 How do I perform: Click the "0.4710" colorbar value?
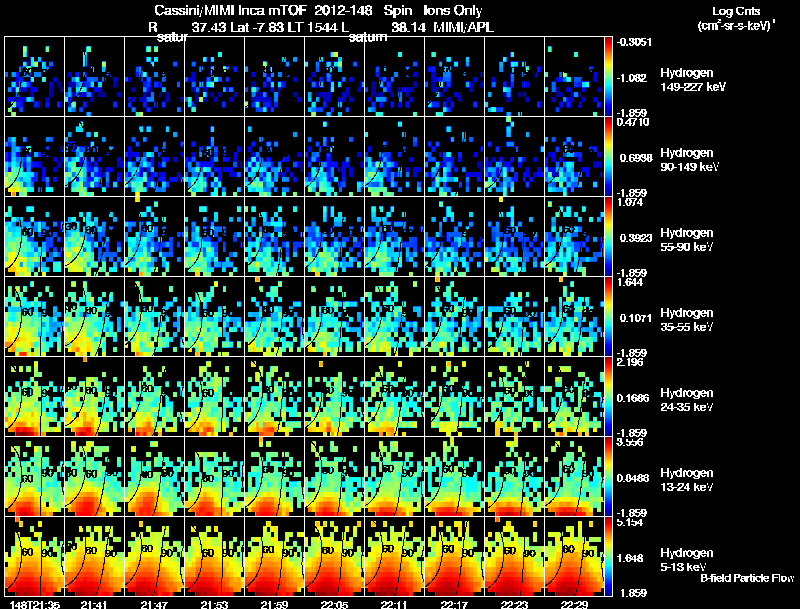pyautogui.click(x=633, y=122)
